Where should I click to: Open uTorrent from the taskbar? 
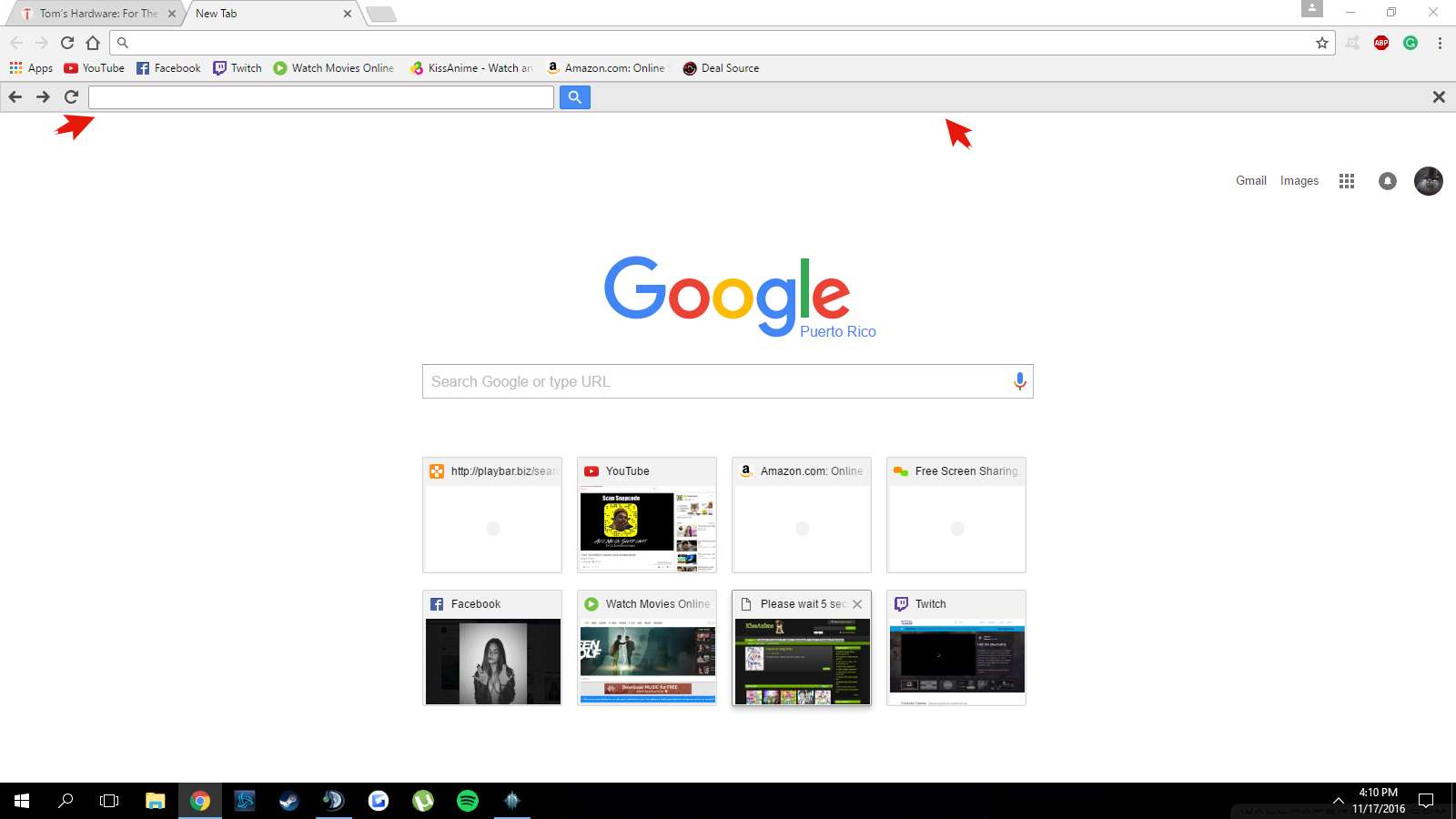423,801
